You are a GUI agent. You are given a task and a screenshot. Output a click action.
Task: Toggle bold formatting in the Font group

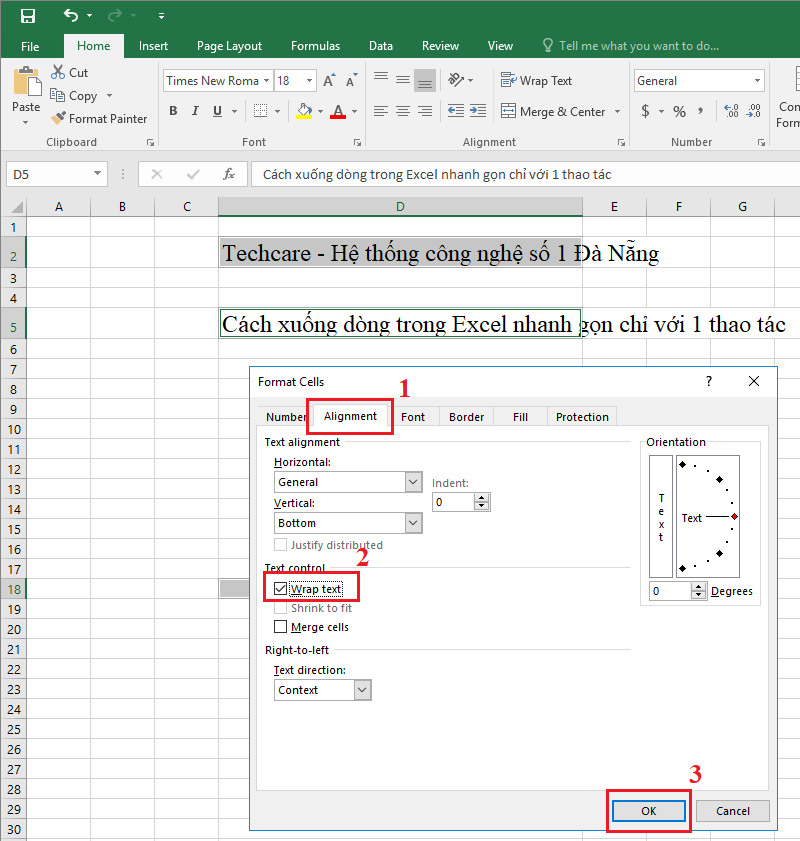(x=172, y=111)
